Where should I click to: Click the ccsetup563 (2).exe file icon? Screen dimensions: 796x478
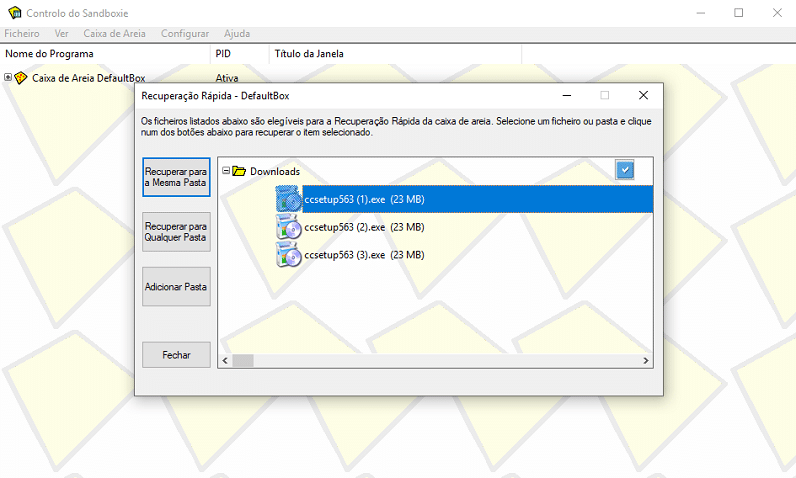click(x=289, y=228)
